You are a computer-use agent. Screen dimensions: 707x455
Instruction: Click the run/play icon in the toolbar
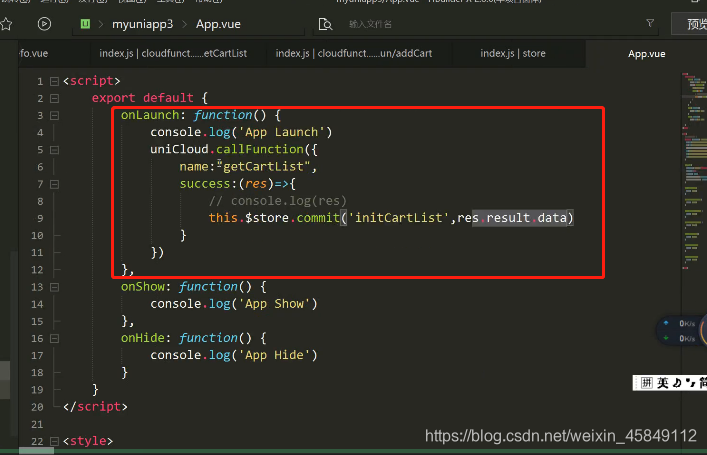pos(44,23)
